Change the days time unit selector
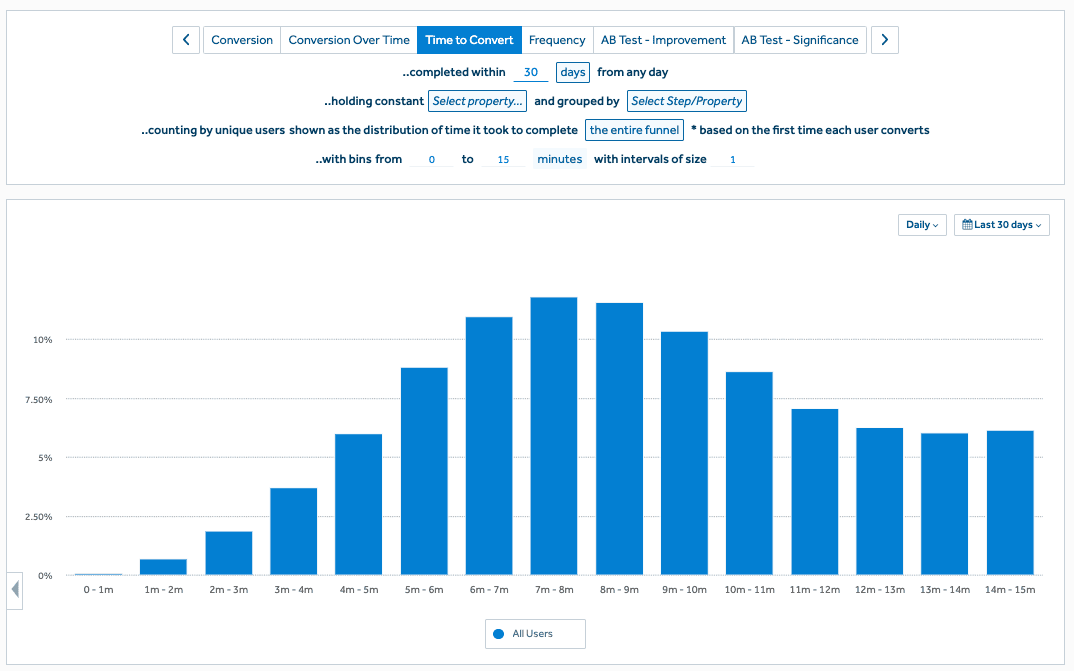The width and height of the screenshot is (1074, 671). 572,72
